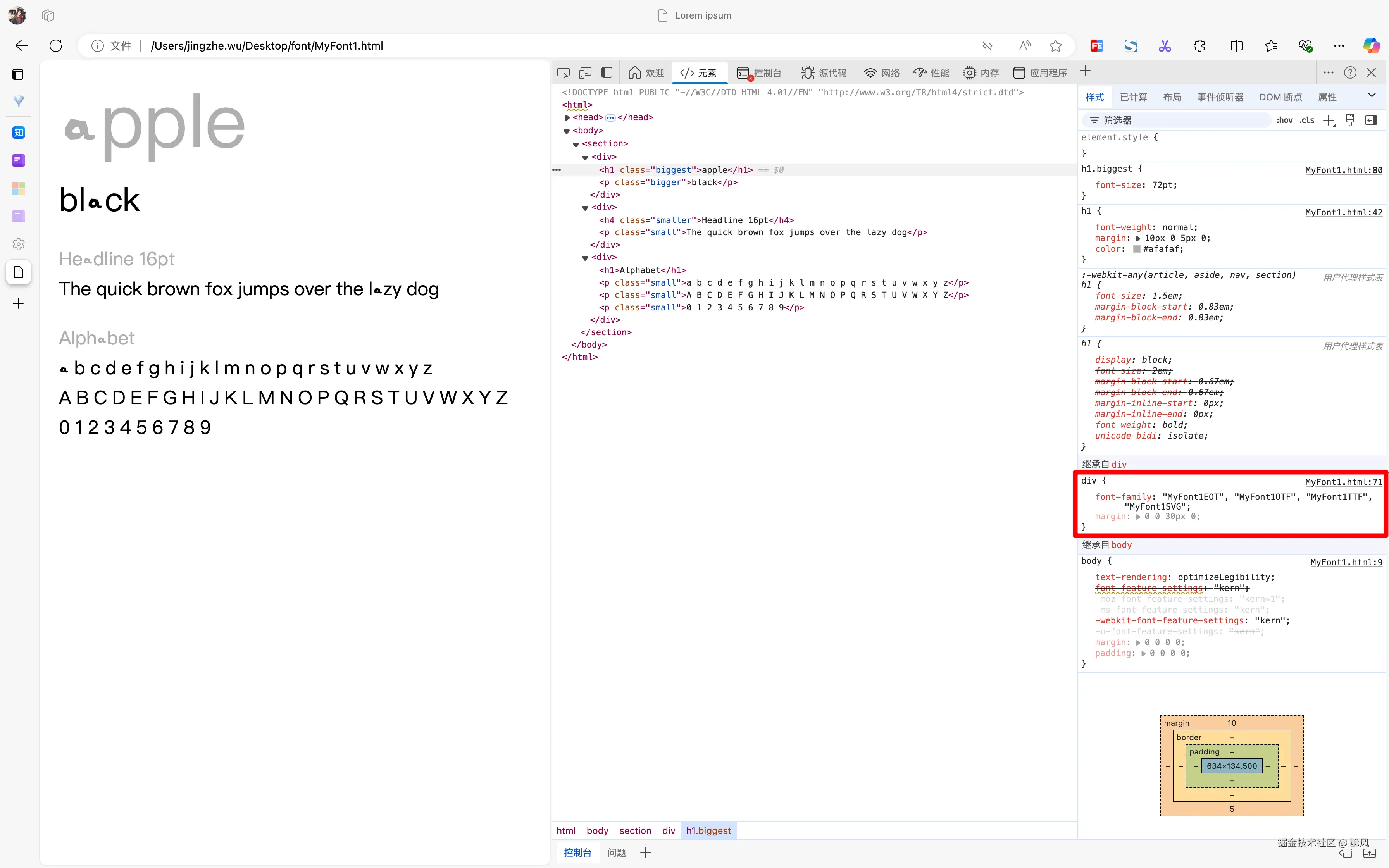Viewport: 1389px width, 868px height.
Task: Toggle the .cls class editor
Action: click(1307, 120)
